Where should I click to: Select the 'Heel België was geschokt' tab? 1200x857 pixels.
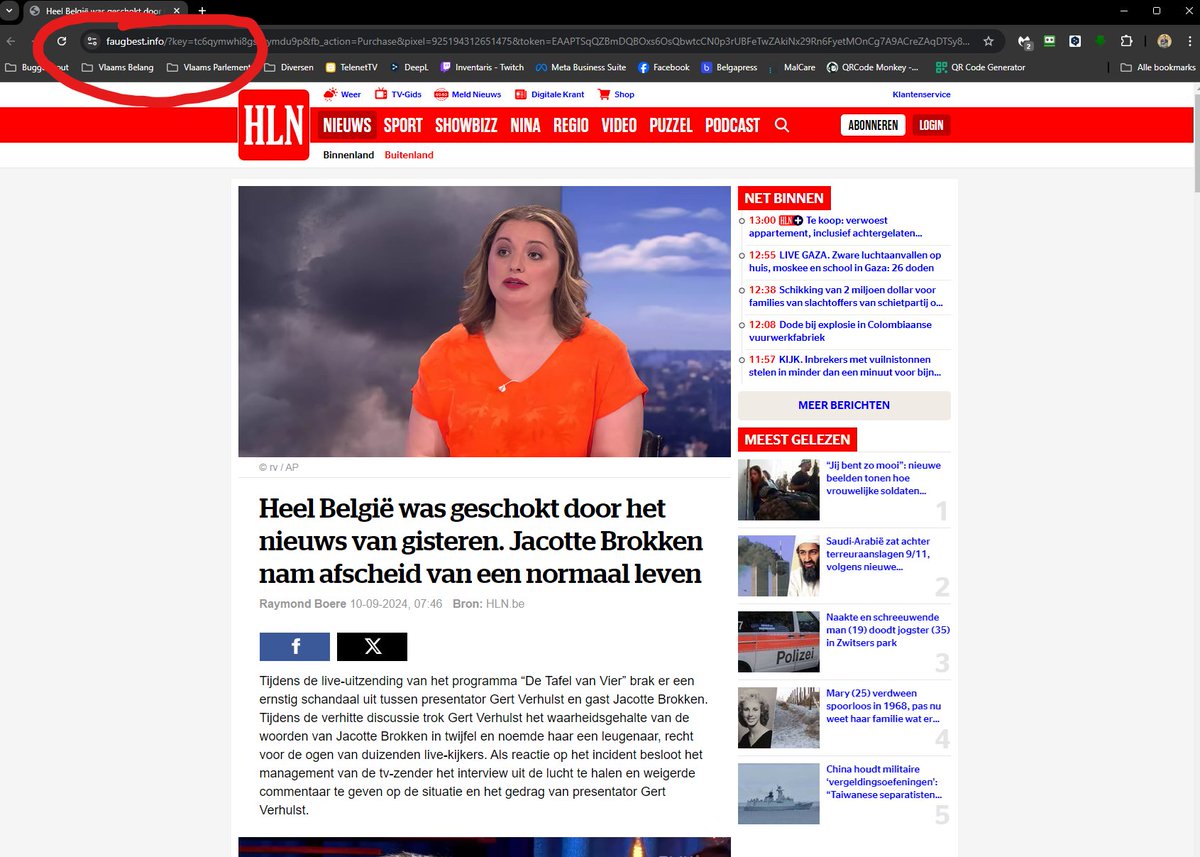pyautogui.click(x=104, y=11)
